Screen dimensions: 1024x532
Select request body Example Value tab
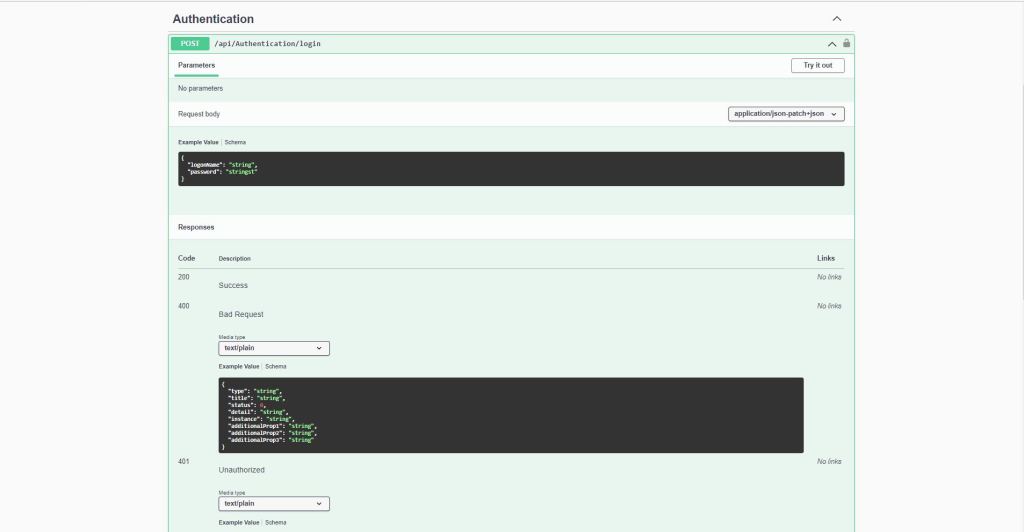pyautogui.click(x=198, y=142)
